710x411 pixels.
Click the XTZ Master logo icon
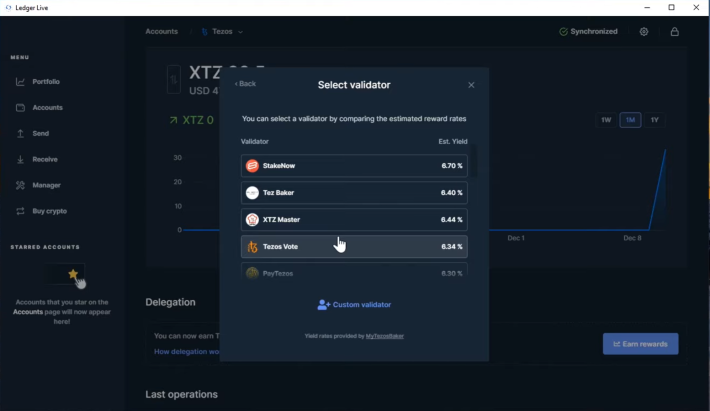point(252,220)
